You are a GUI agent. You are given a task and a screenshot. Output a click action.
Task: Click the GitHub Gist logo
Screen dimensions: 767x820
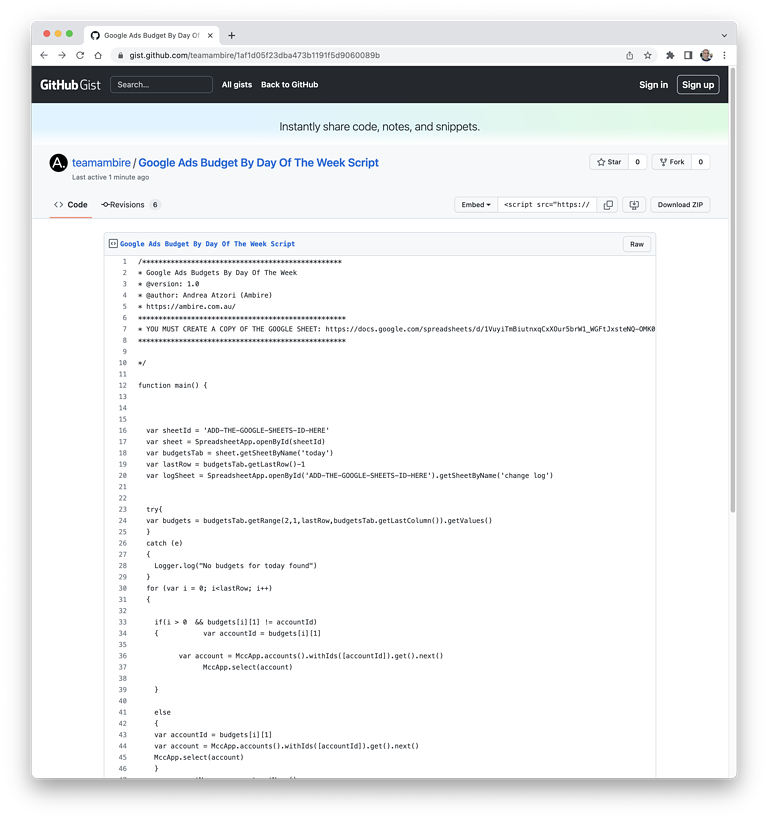pyautogui.click(x=70, y=84)
